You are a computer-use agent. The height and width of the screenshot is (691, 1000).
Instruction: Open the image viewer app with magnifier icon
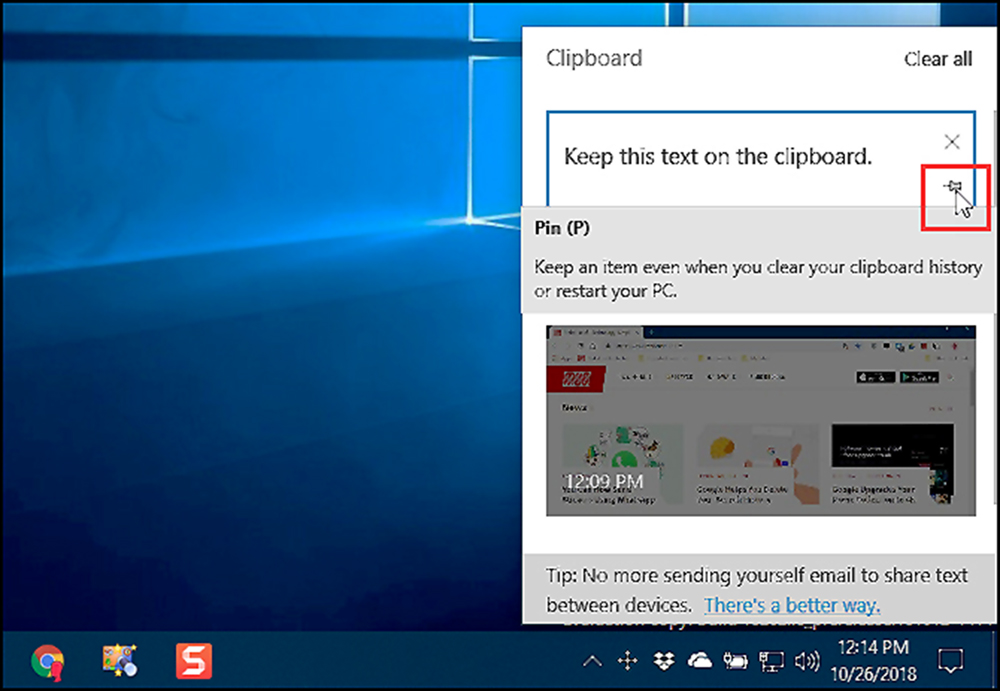pos(119,661)
